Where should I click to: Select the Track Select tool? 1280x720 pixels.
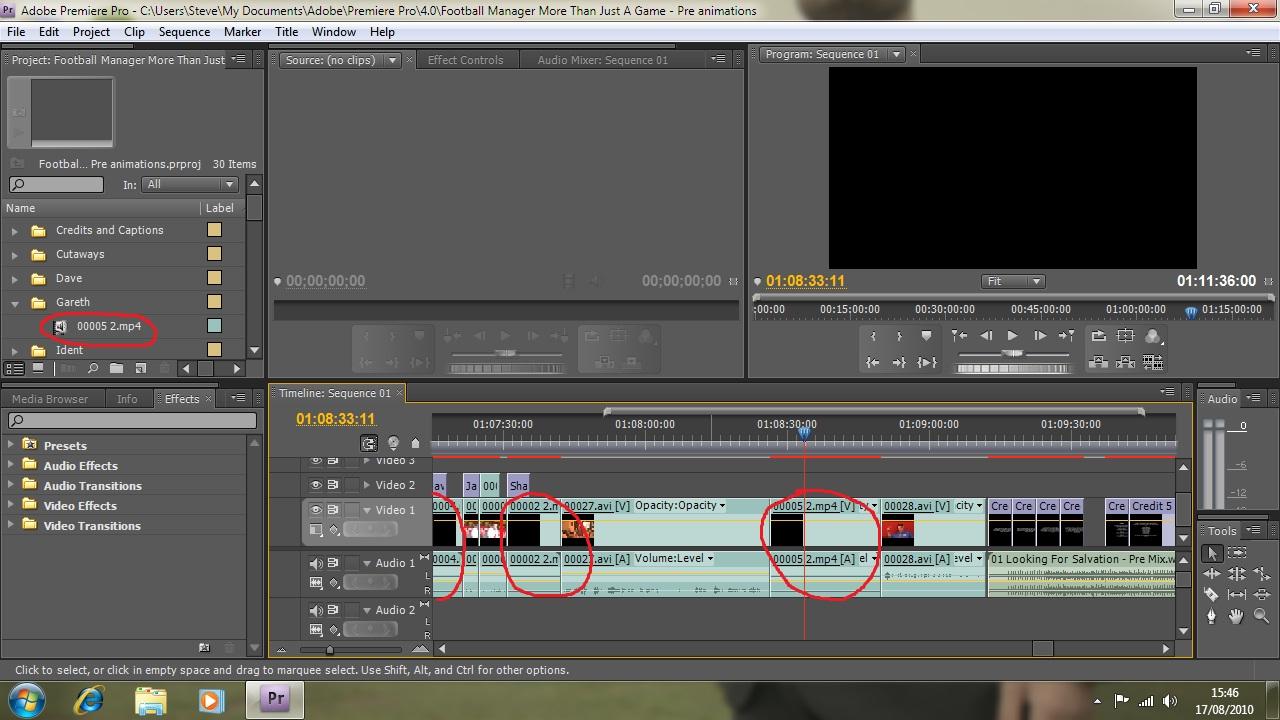point(1237,552)
